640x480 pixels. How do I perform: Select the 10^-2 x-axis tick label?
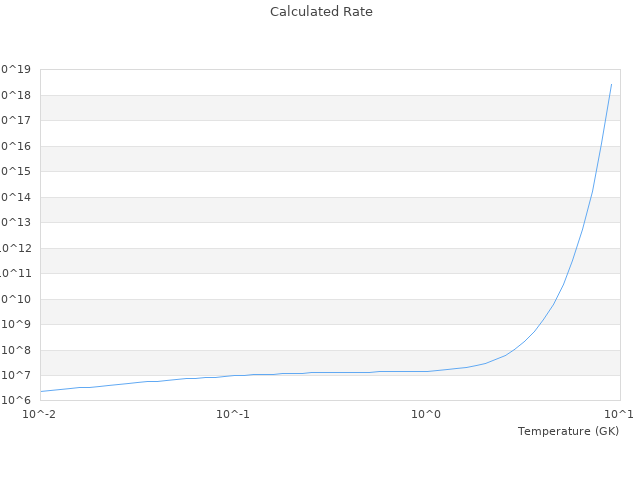40,414
